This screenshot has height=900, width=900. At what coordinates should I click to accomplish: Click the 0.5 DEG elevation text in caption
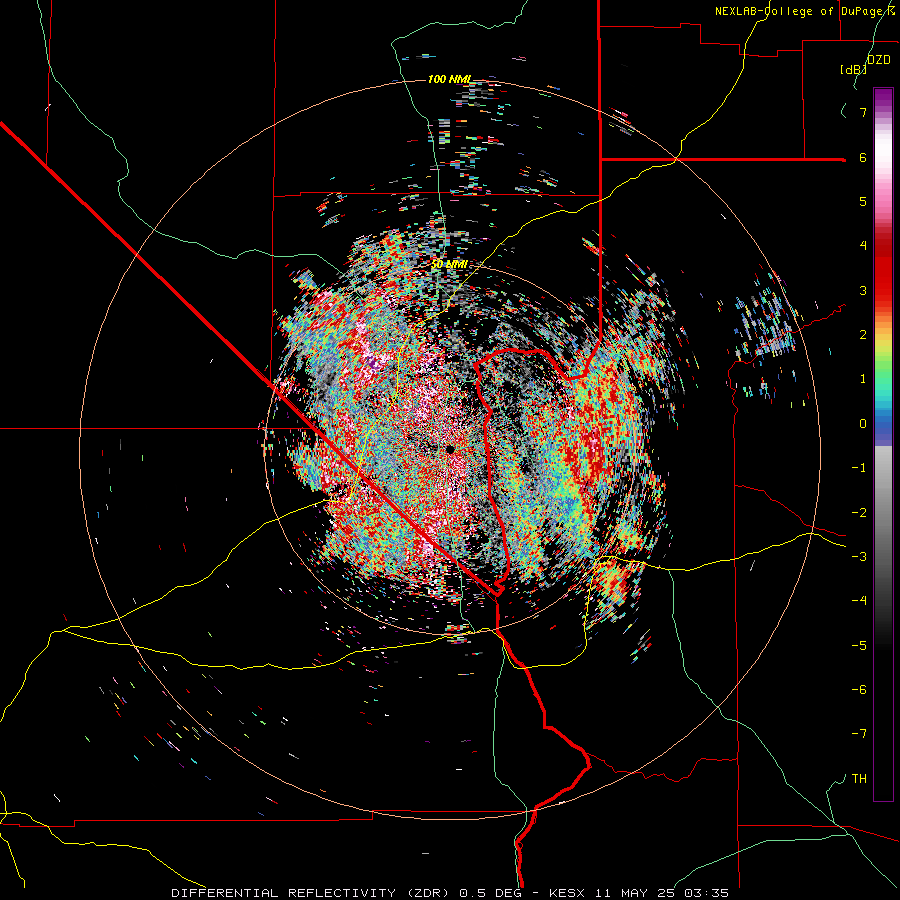pos(491,893)
